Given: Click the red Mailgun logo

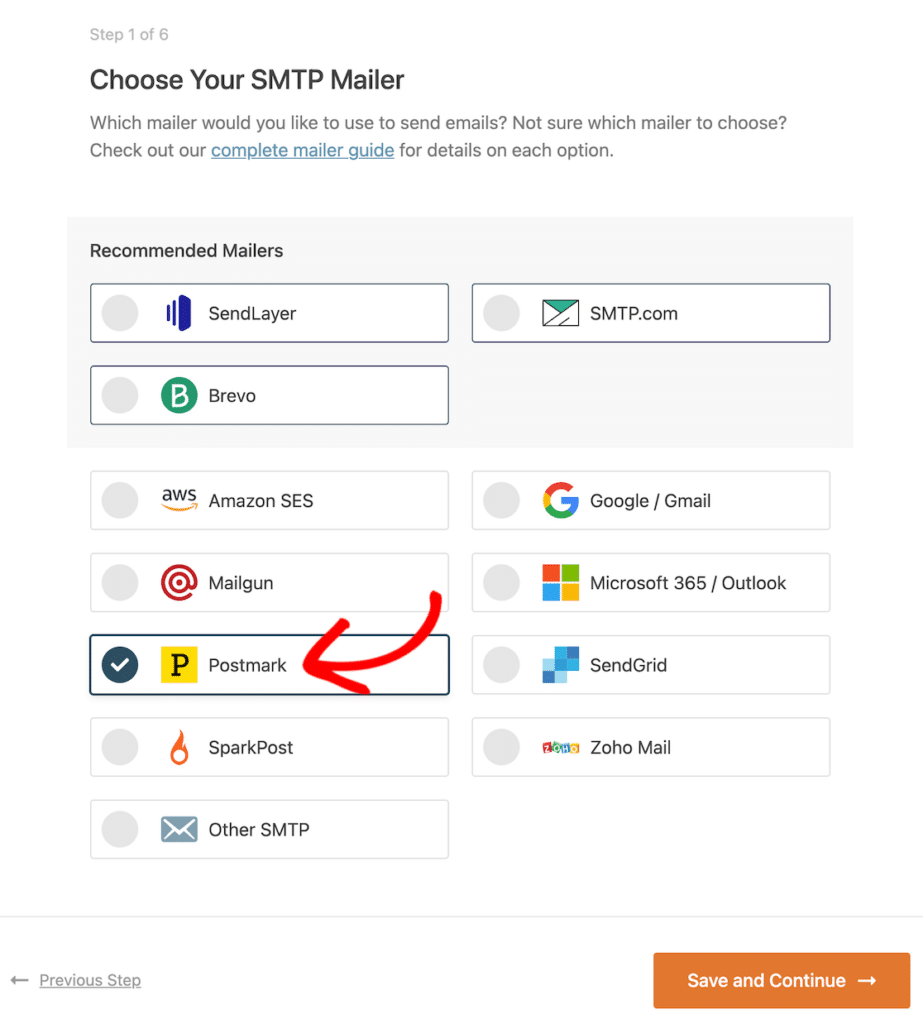Looking at the screenshot, I should point(179,583).
